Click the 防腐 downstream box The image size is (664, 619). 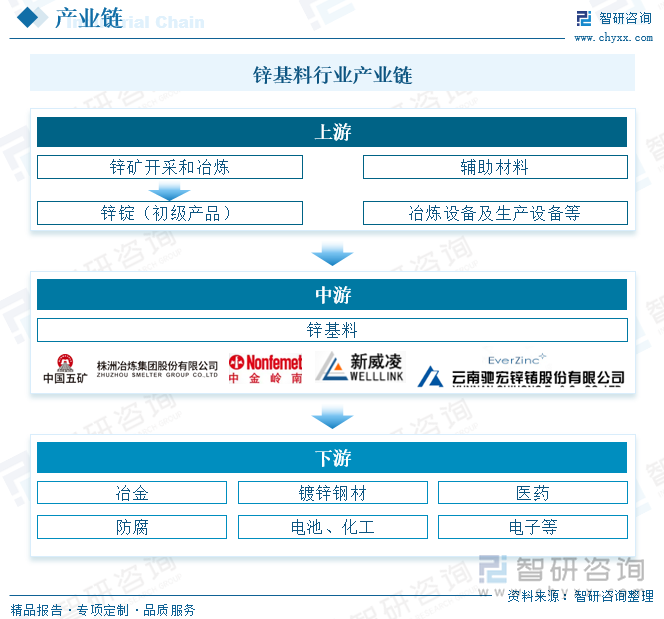[x=132, y=527]
